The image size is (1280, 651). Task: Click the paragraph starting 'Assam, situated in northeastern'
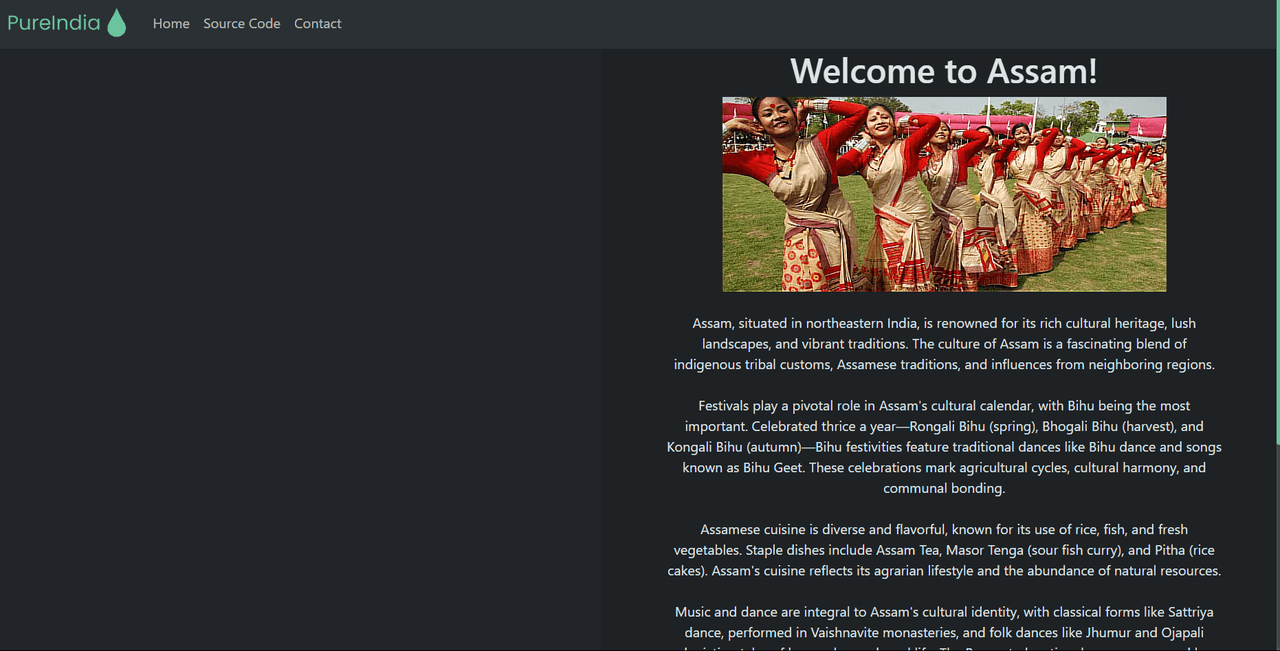pyautogui.click(x=943, y=344)
